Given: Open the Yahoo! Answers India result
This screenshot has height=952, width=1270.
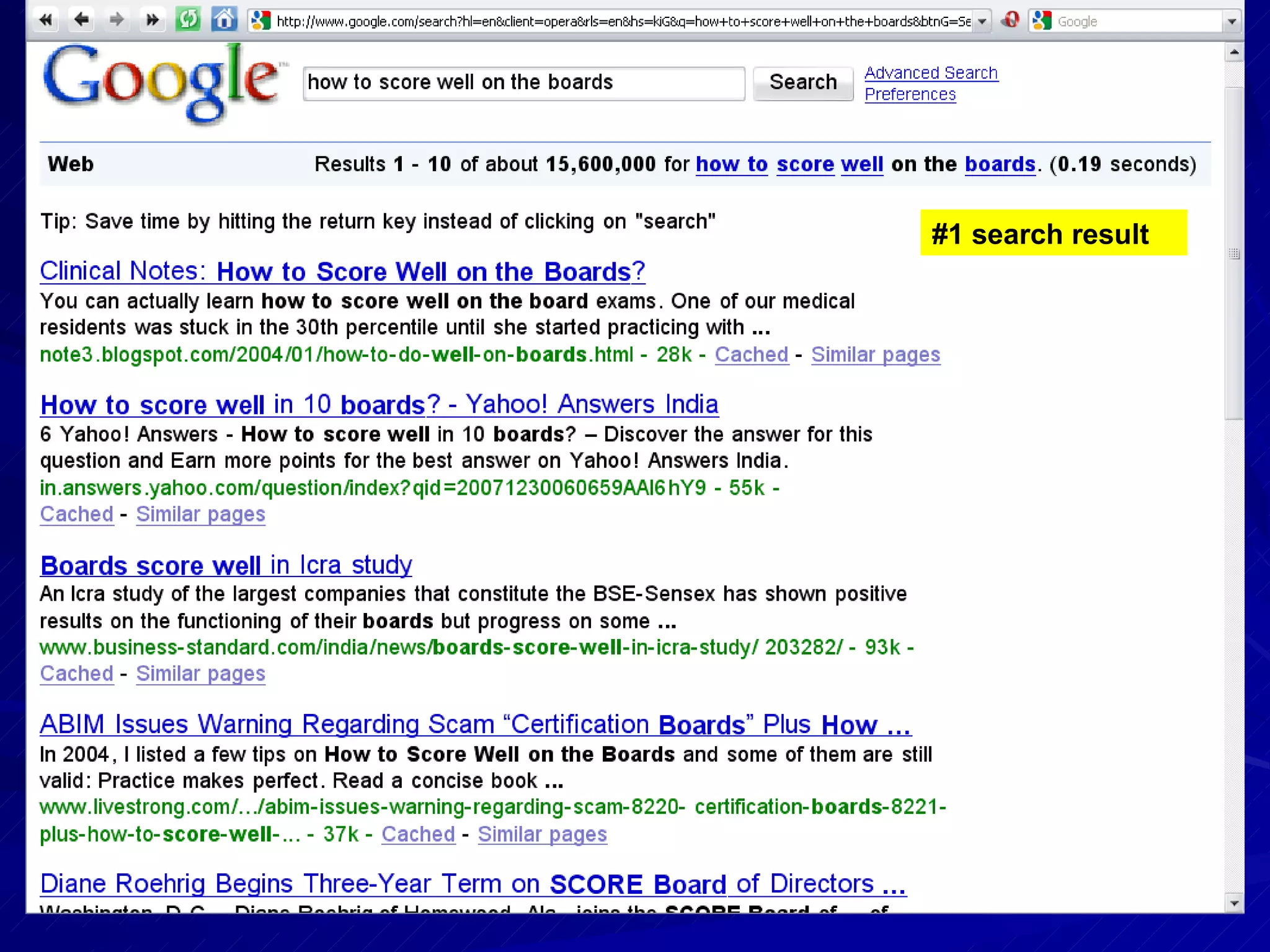Looking at the screenshot, I should point(379,405).
